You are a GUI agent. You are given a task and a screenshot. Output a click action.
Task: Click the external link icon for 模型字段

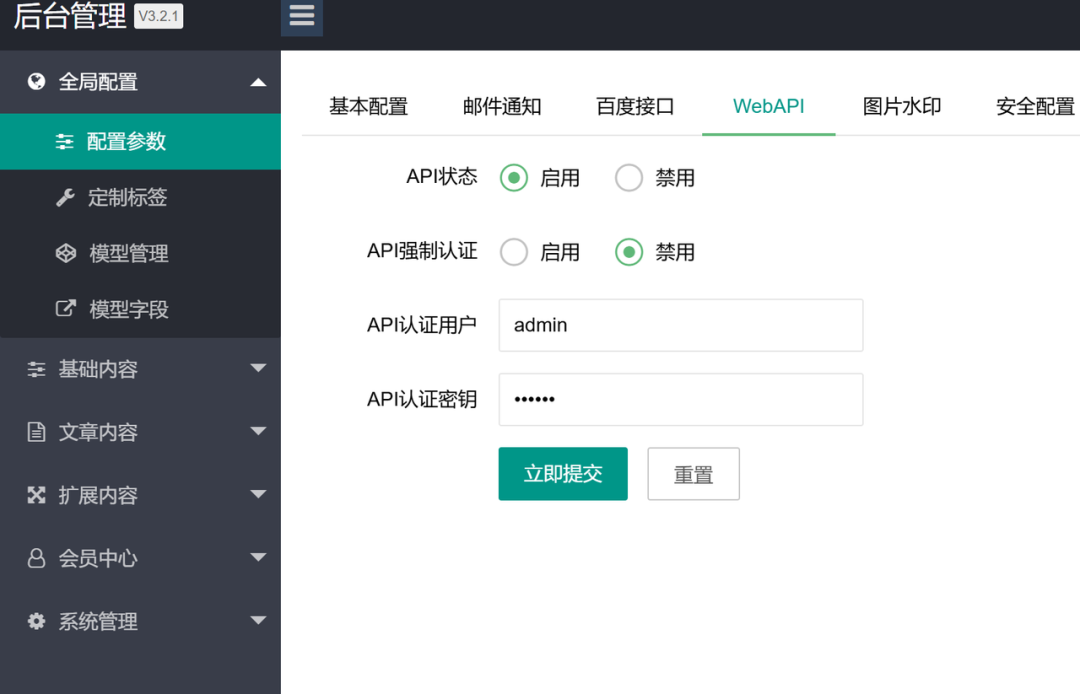(x=65, y=309)
